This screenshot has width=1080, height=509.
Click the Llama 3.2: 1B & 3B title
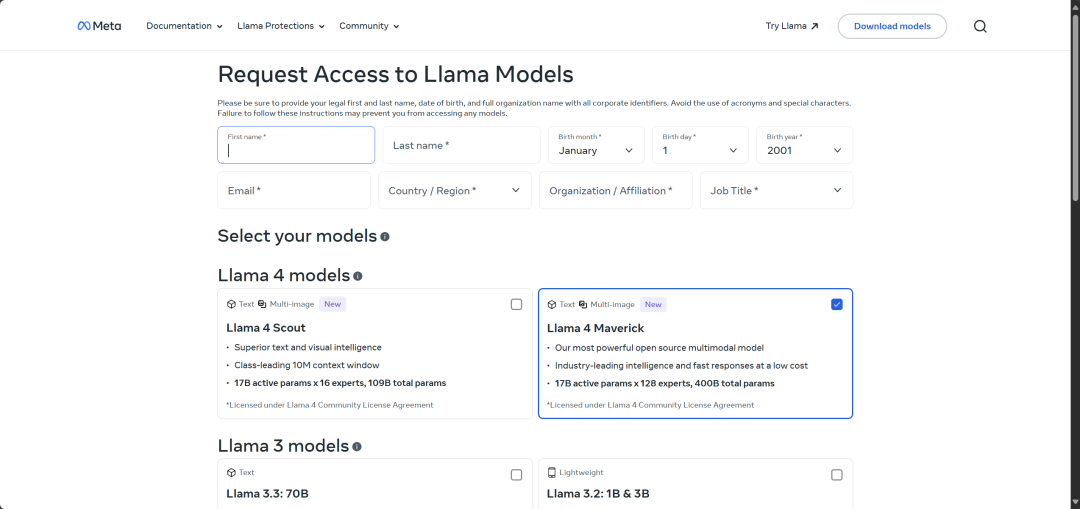pyautogui.click(x=598, y=494)
